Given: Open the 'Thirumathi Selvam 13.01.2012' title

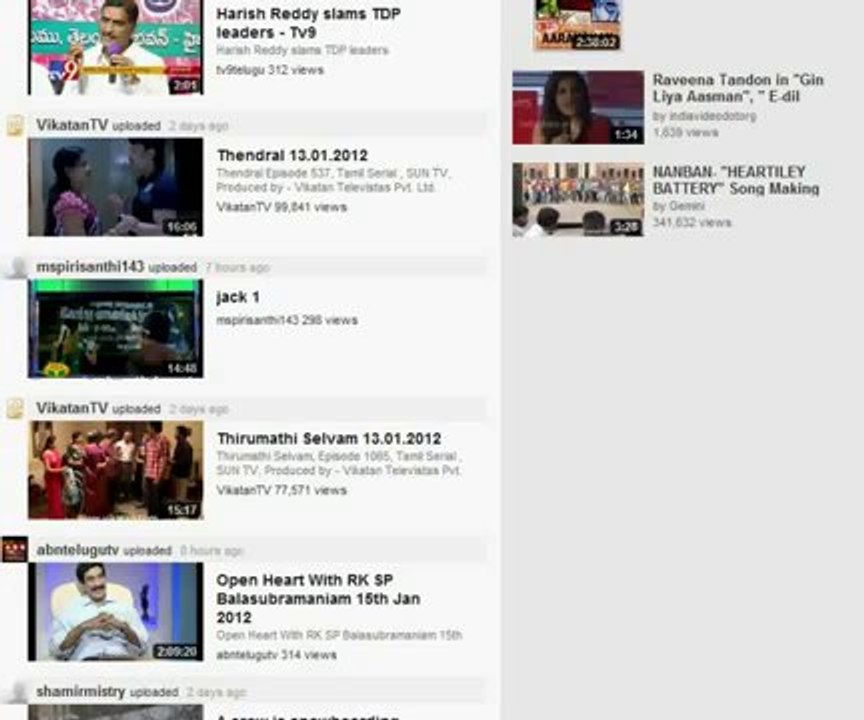Looking at the screenshot, I should pos(329,439).
